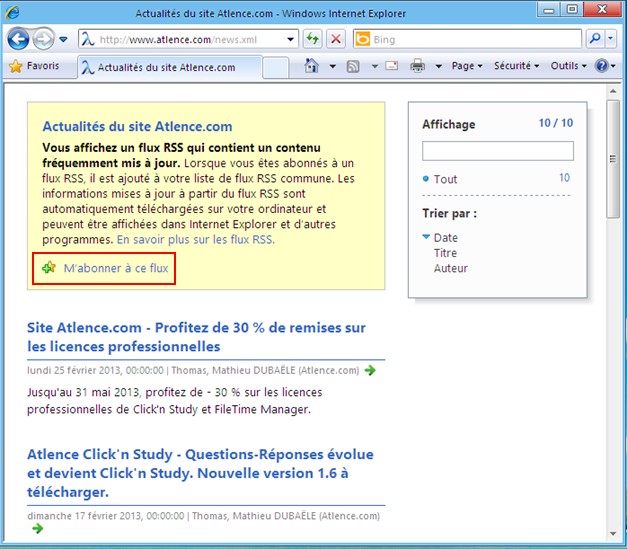Viewport: 627px width, 549px height.
Task: Open the Page menu
Action: click(467, 66)
